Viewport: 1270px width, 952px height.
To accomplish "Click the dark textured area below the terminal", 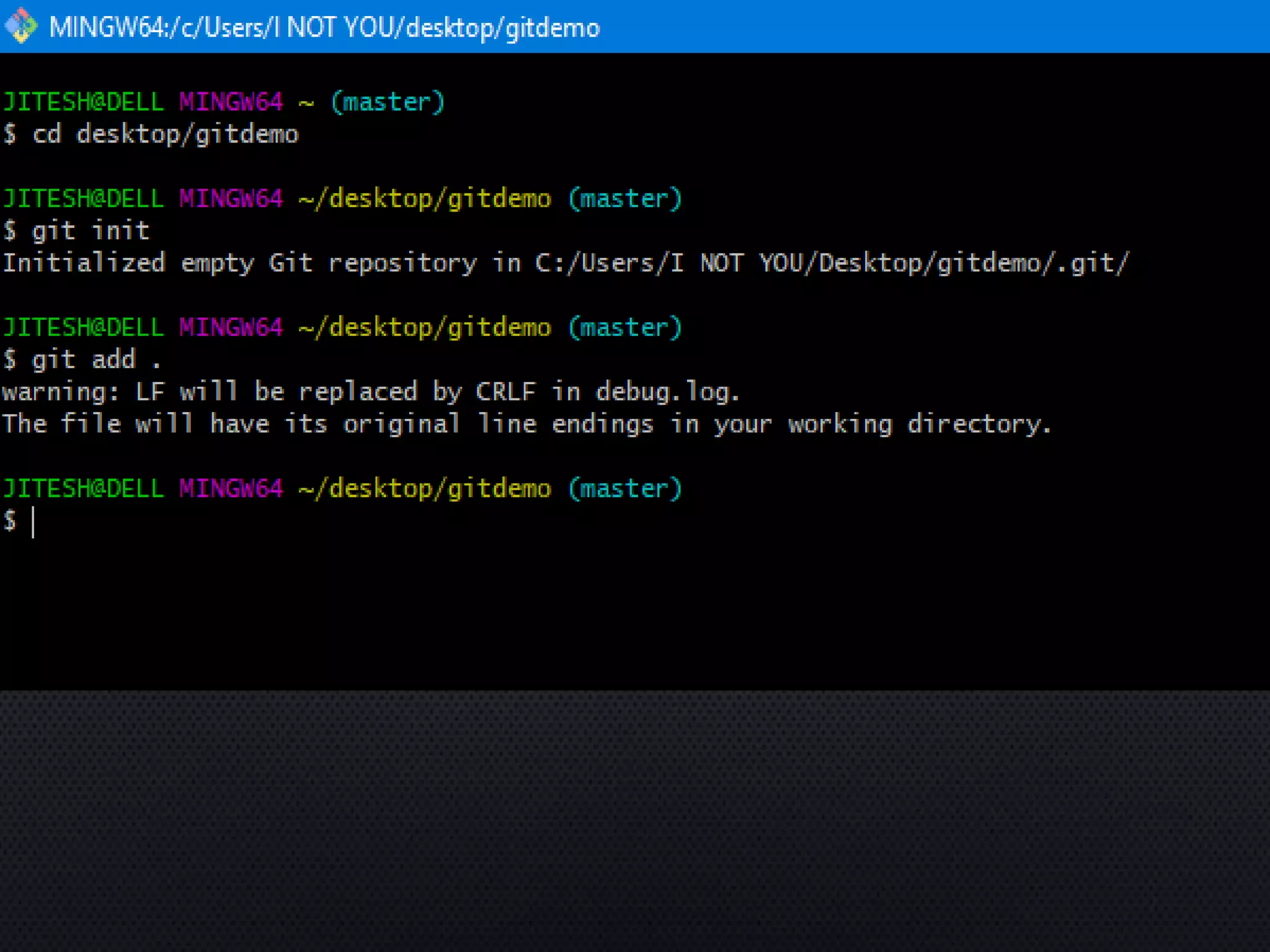I will click(x=620, y=818).
